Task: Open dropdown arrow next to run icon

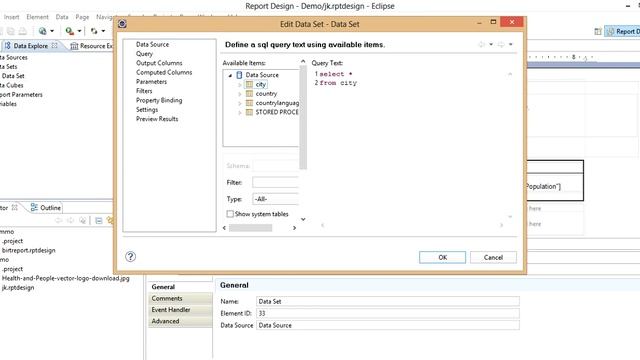Action: pos(79,31)
